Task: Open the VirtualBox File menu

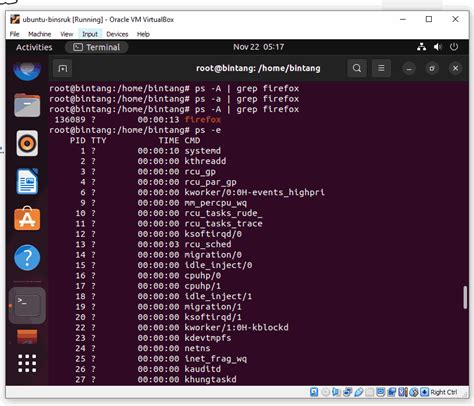Action: [14, 34]
